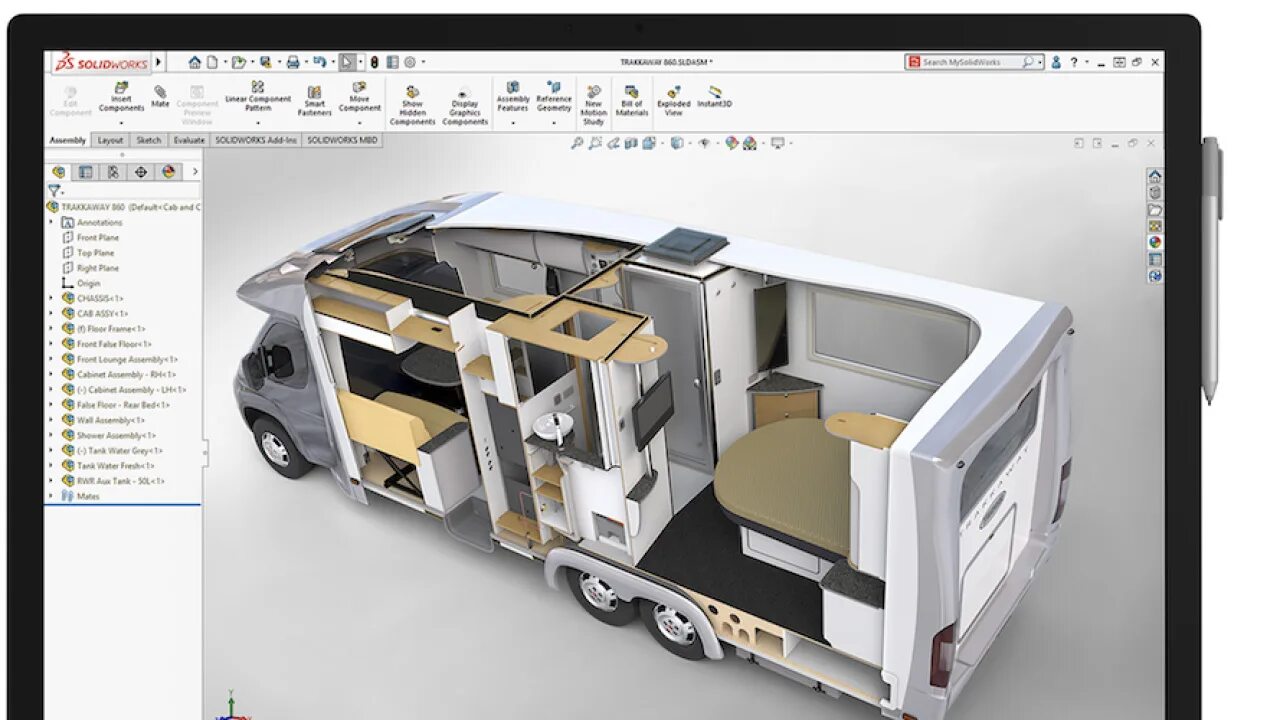Switch to the Sketch tab
The width and height of the screenshot is (1280, 720).
tap(148, 140)
